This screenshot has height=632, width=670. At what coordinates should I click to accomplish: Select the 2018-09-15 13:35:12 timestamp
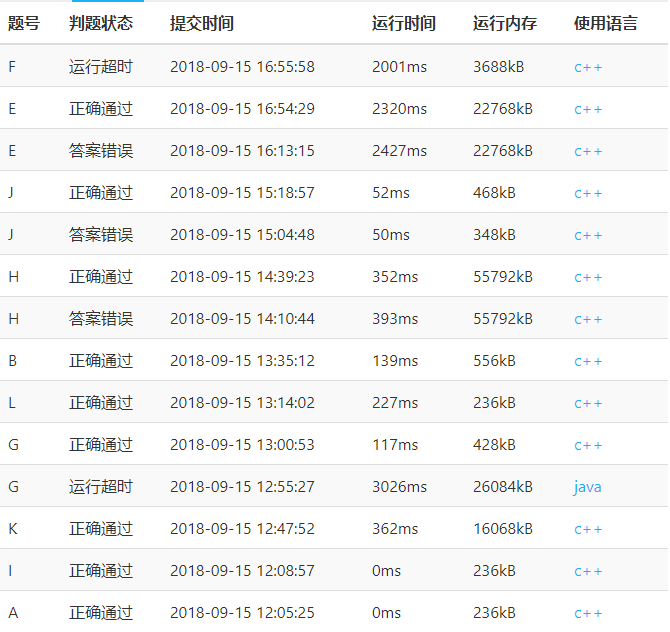[x=242, y=361]
